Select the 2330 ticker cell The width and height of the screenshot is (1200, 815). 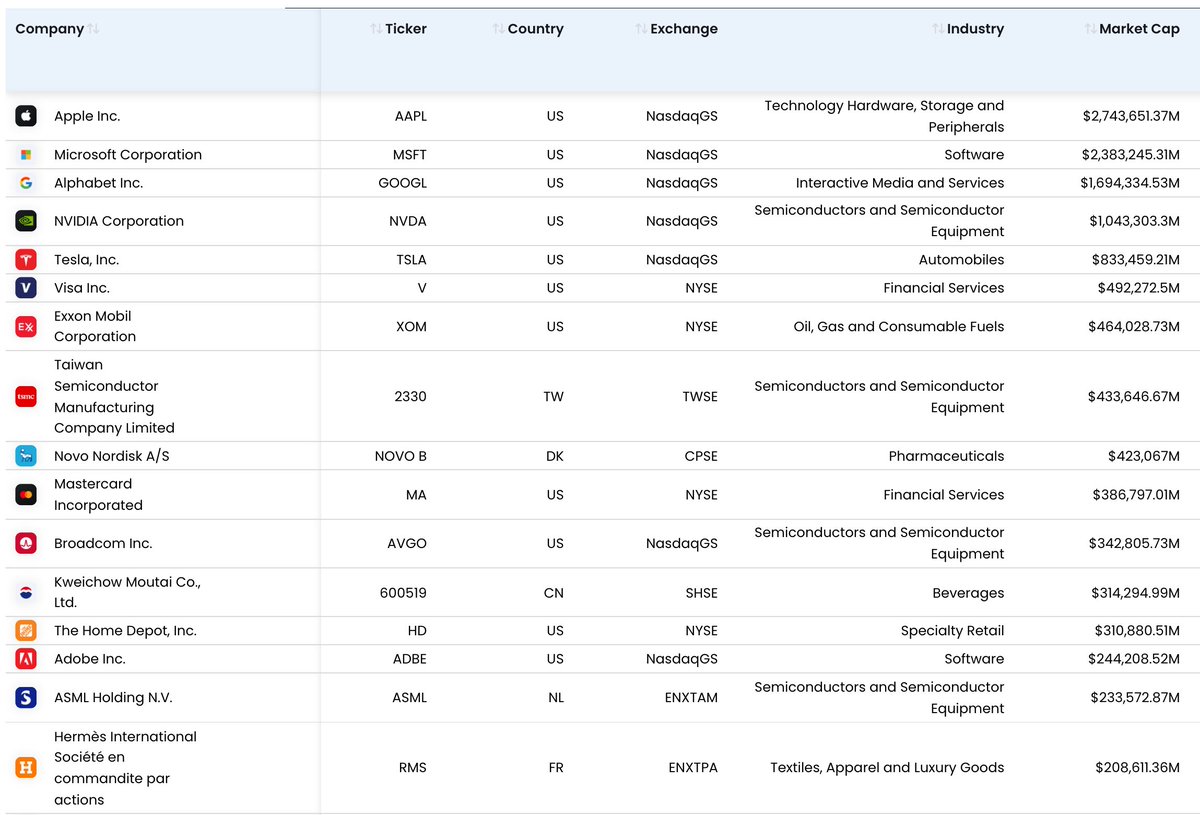point(411,397)
